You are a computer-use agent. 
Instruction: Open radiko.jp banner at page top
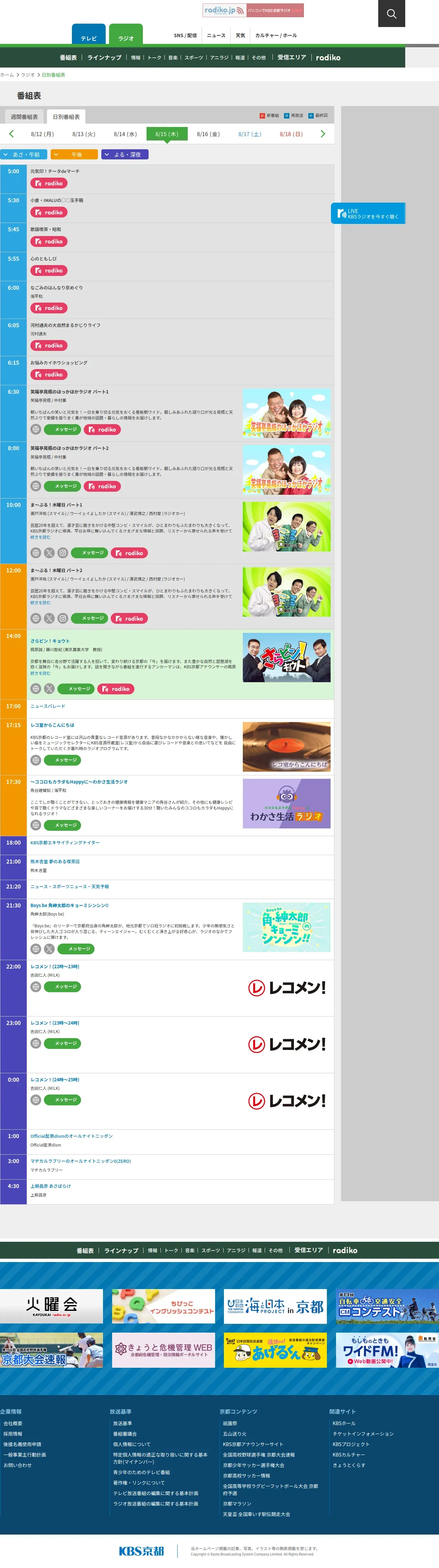tap(253, 10)
